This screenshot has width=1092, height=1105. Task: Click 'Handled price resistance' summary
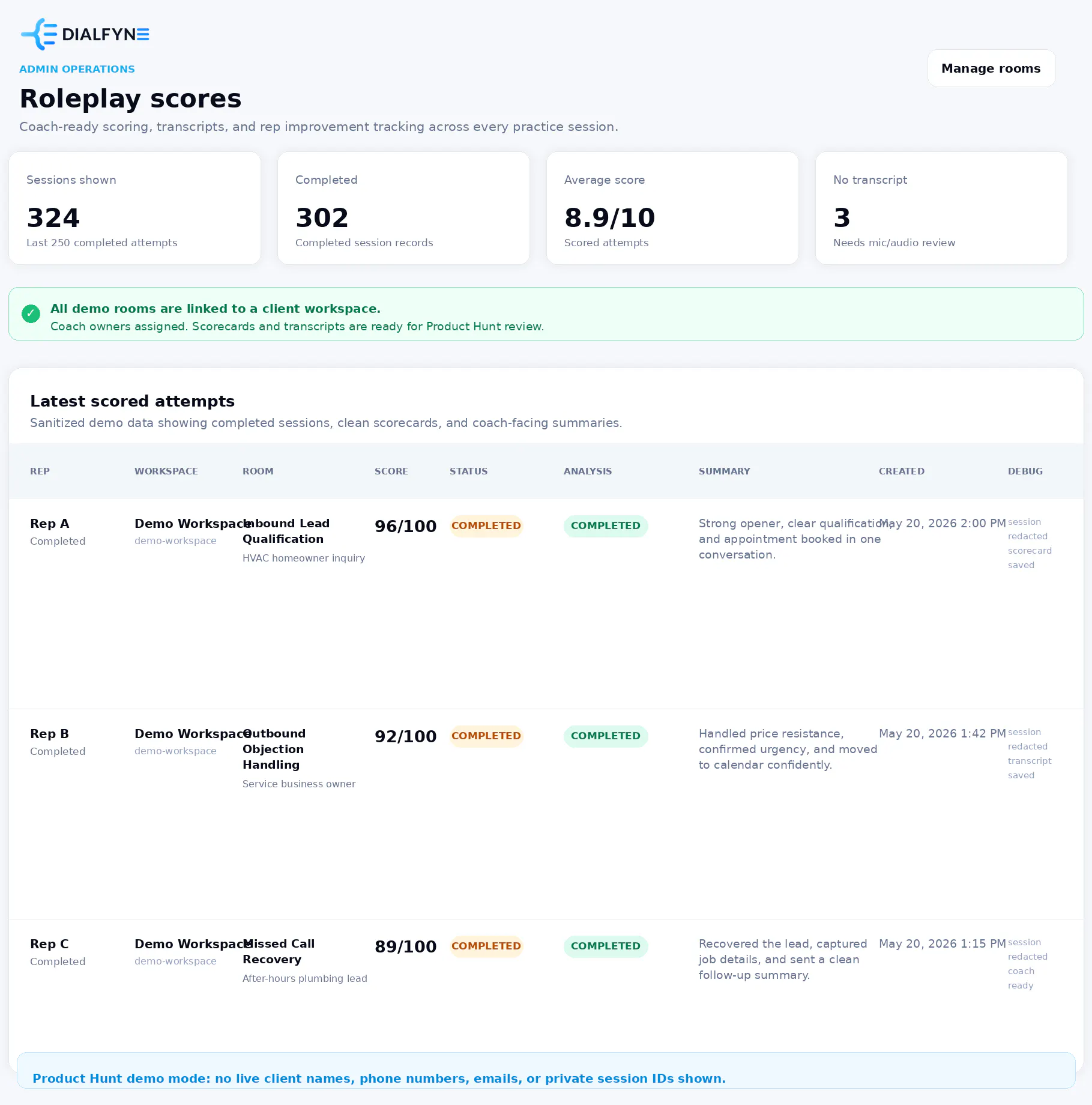click(x=788, y=749)
